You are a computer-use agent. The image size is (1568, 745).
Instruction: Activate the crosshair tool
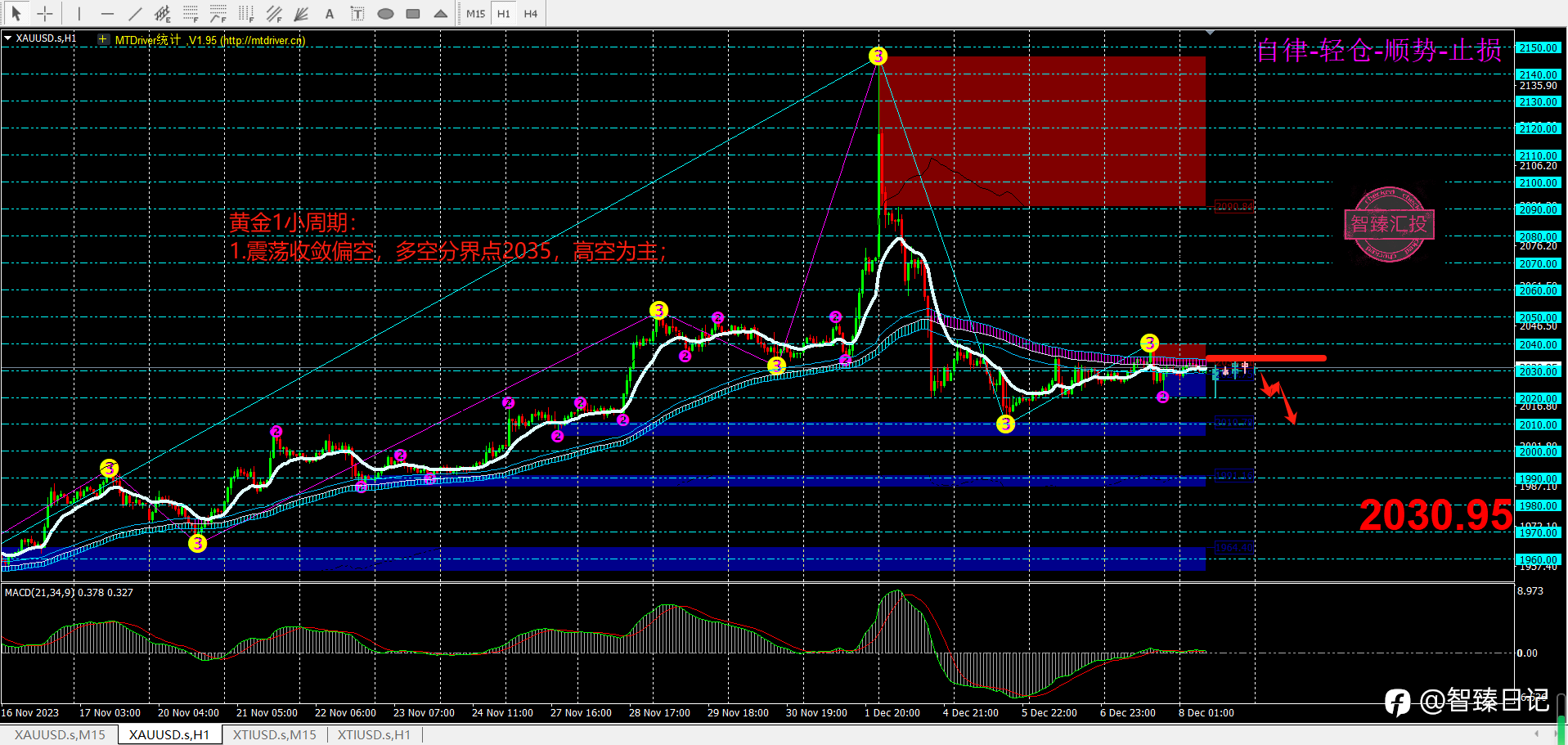[45, 13]
